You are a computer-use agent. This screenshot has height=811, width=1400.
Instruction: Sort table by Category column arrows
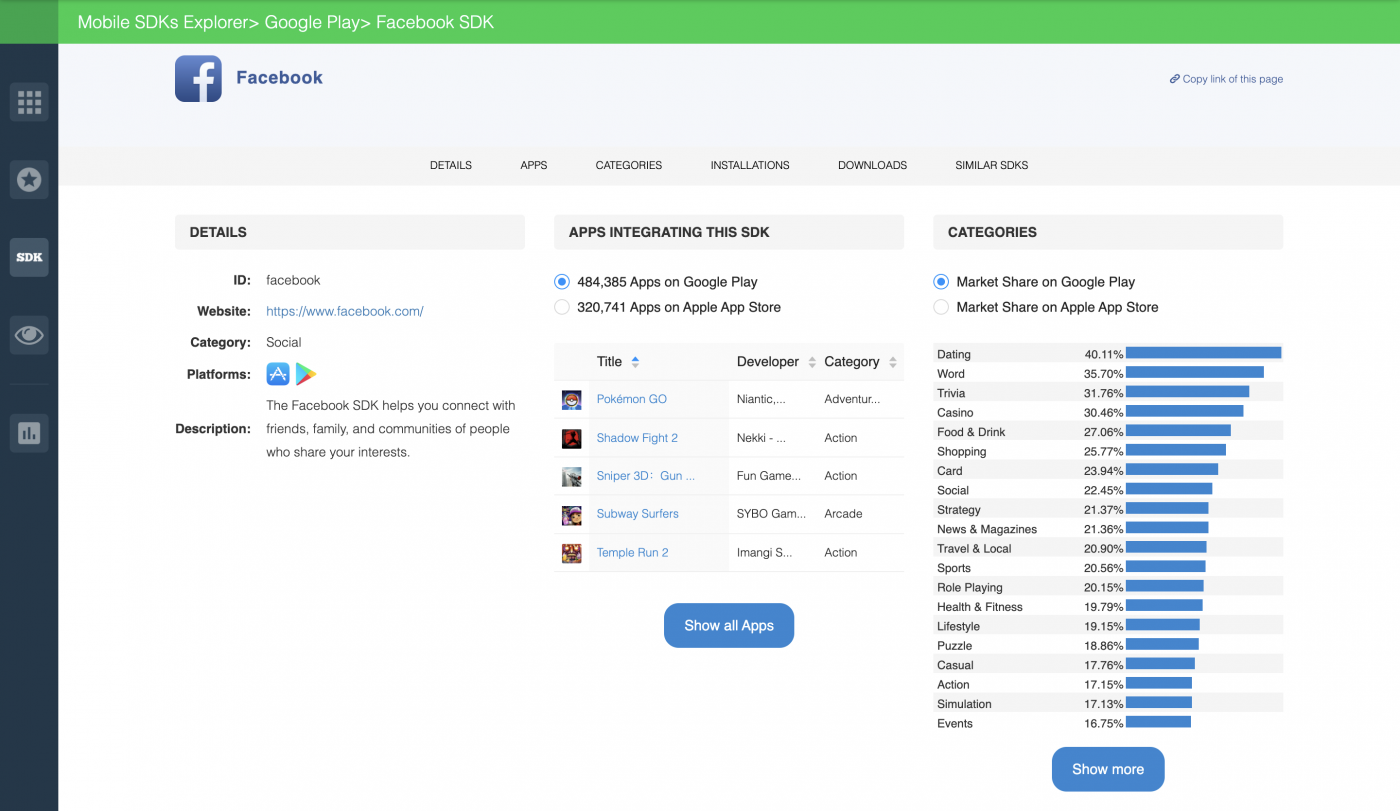893,362
